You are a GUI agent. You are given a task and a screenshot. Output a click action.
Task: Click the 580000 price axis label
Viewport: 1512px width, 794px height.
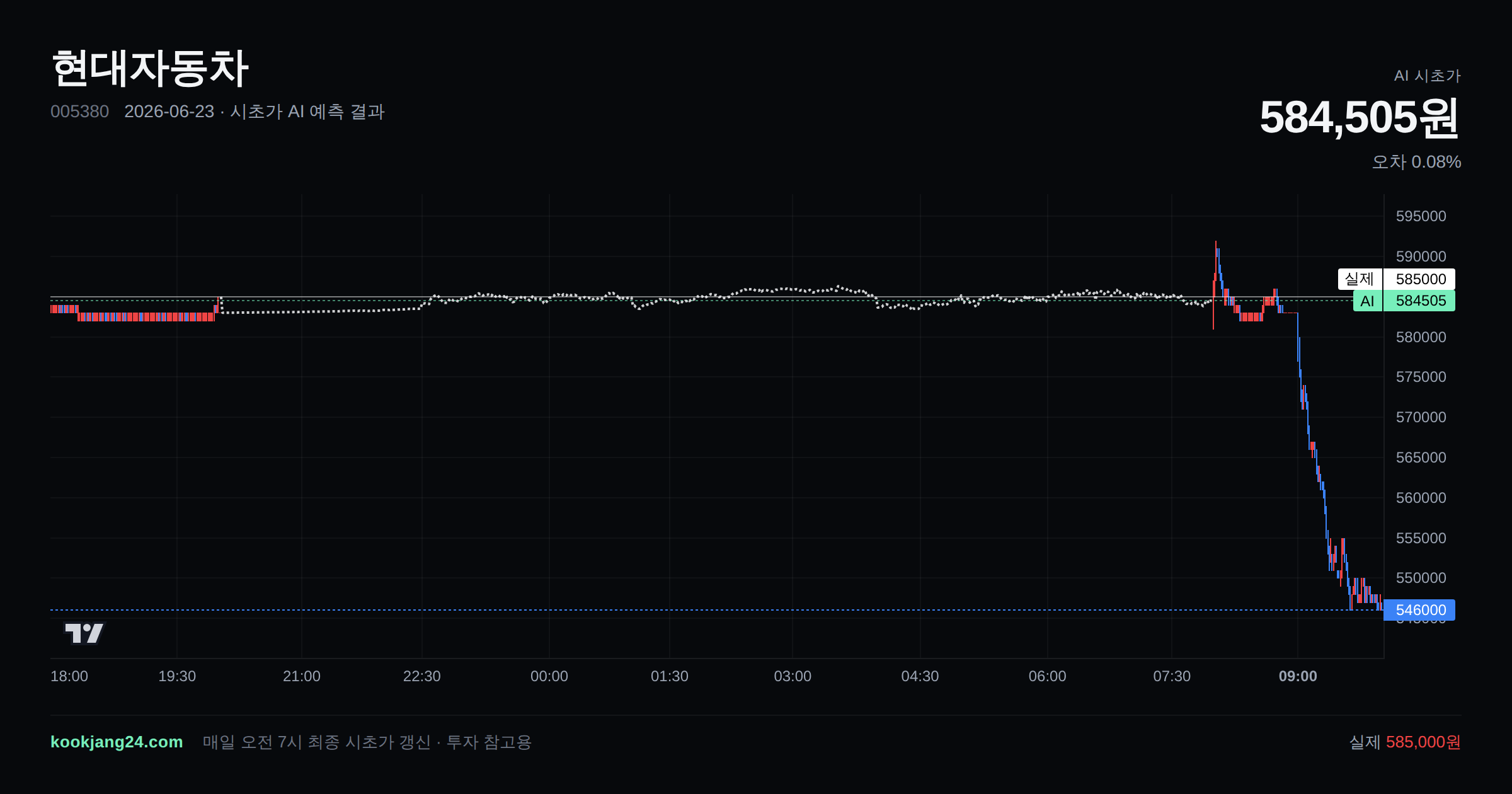click(x=1421, y=337)
